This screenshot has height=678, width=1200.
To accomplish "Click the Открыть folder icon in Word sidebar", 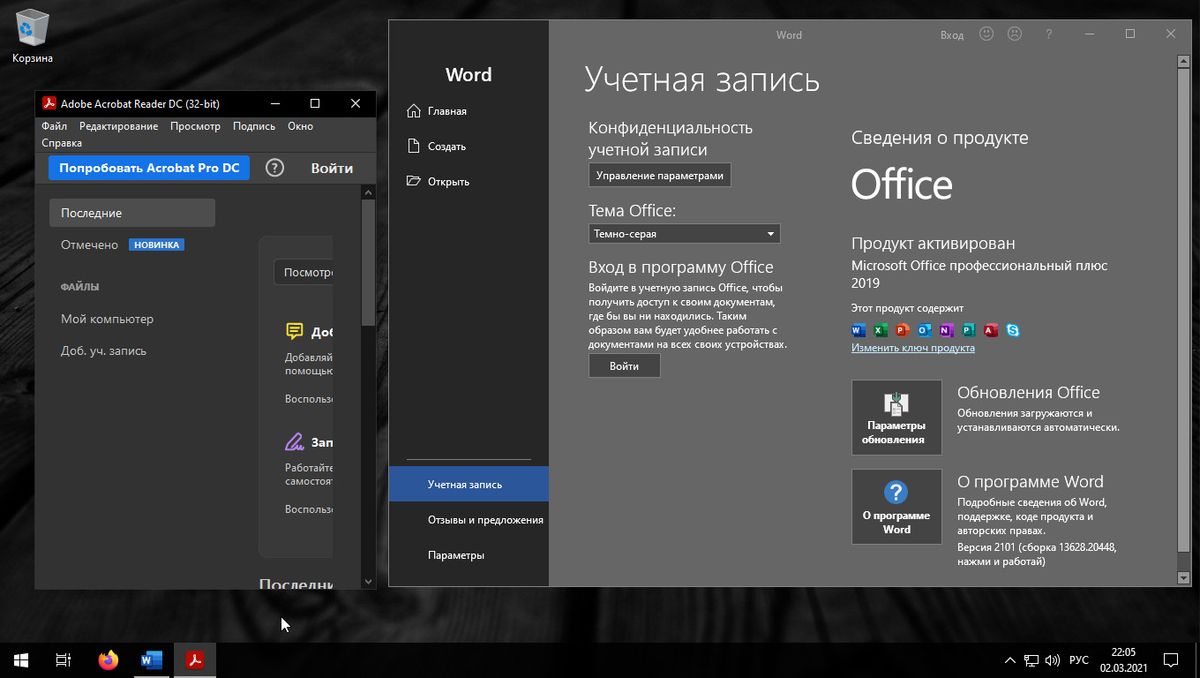I will [x=414, y=181].
